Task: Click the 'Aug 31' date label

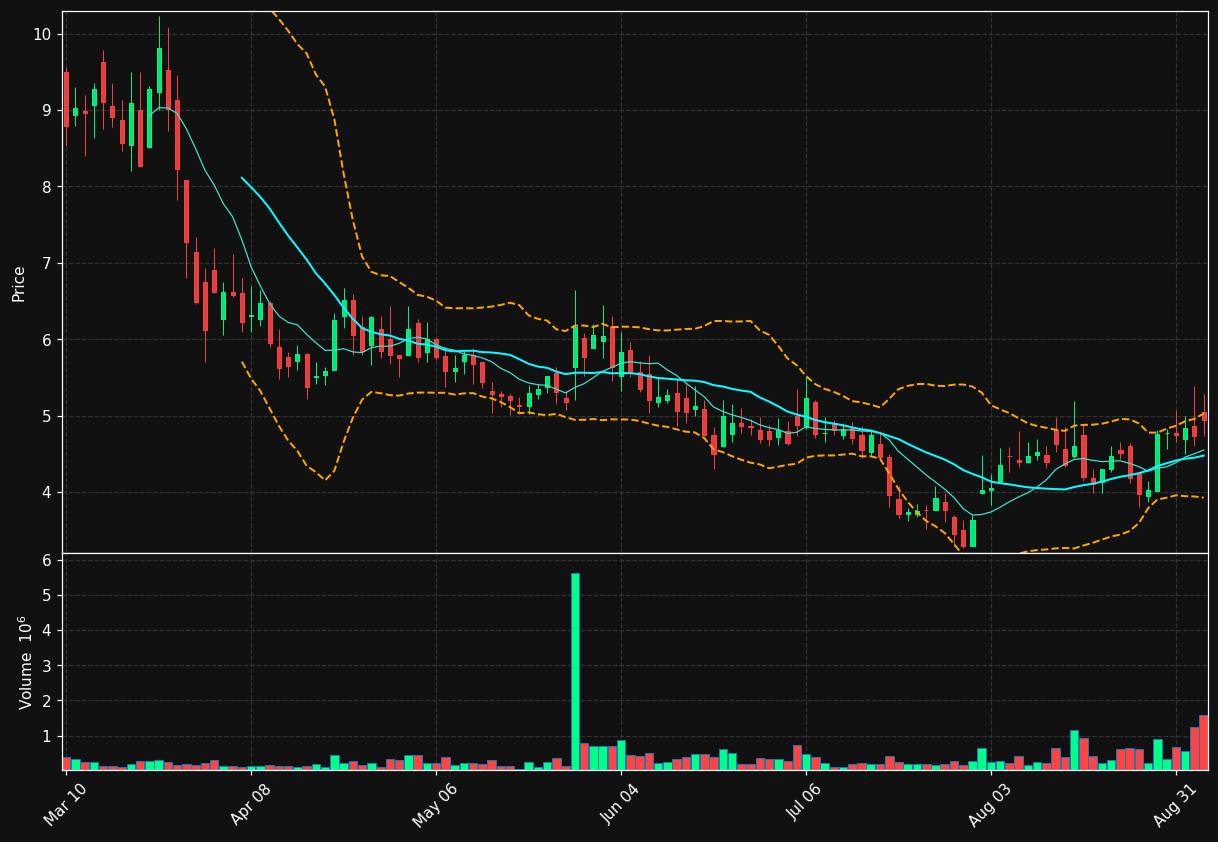Action: point(1176,805)
